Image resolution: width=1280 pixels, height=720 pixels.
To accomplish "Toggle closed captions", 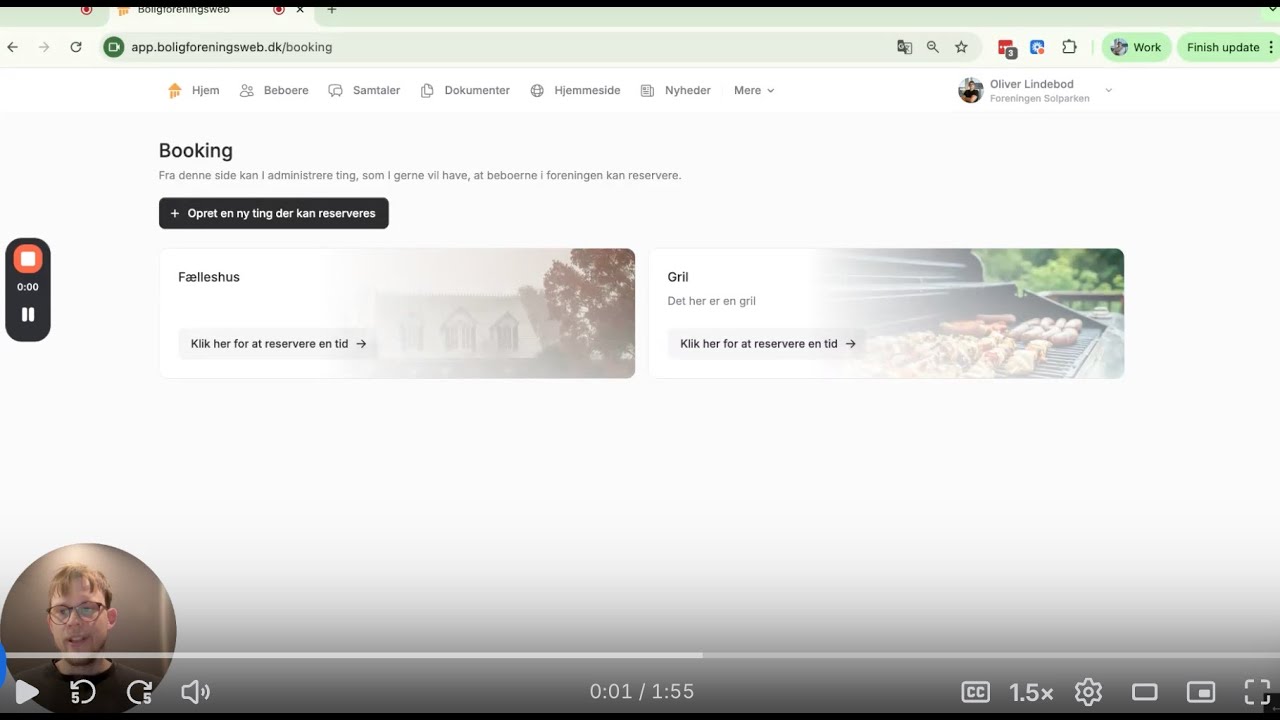I will 975,692.
